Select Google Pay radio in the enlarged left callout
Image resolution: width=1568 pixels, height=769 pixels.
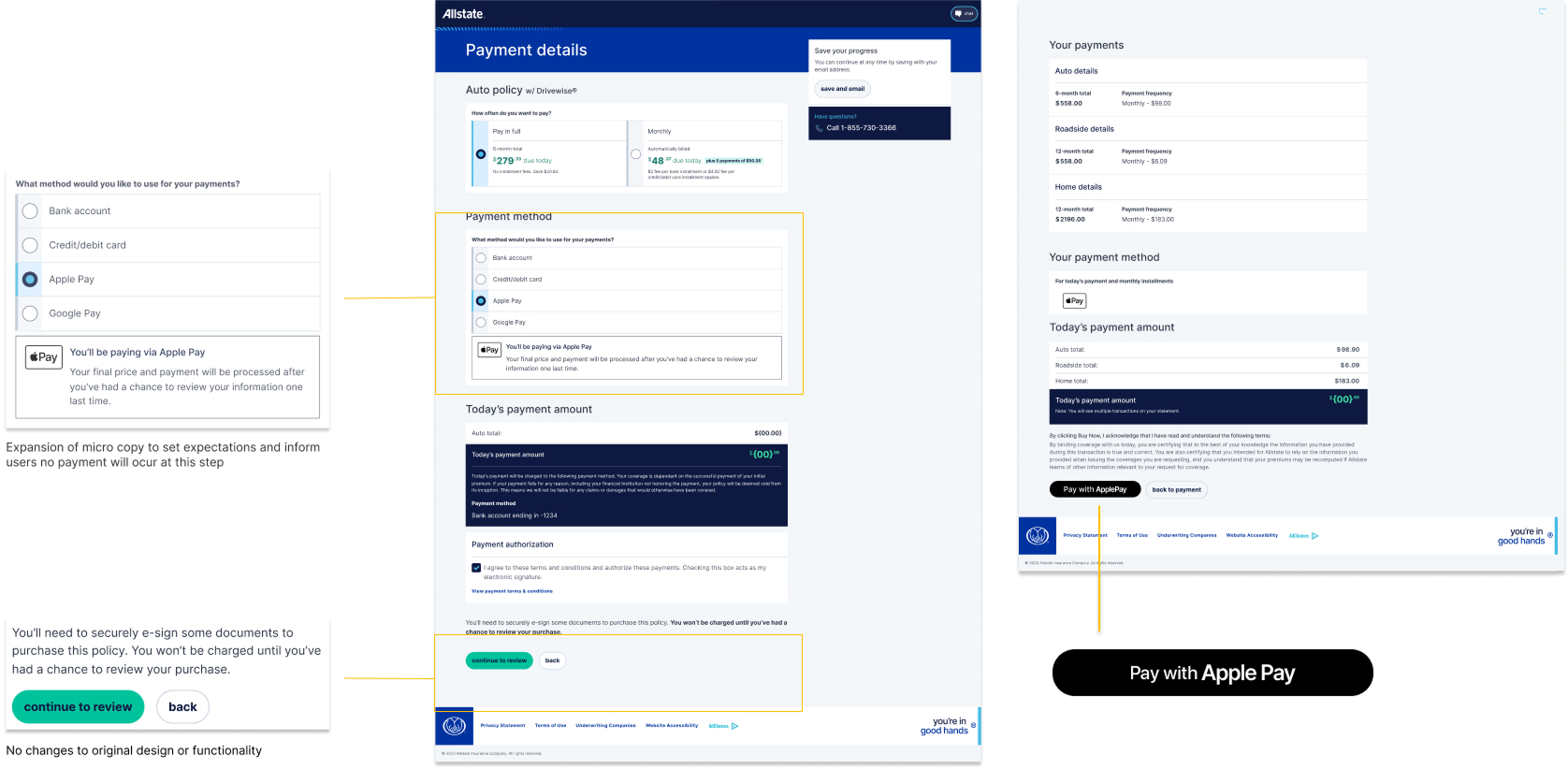pyautogui.click(x=30, y=313)
